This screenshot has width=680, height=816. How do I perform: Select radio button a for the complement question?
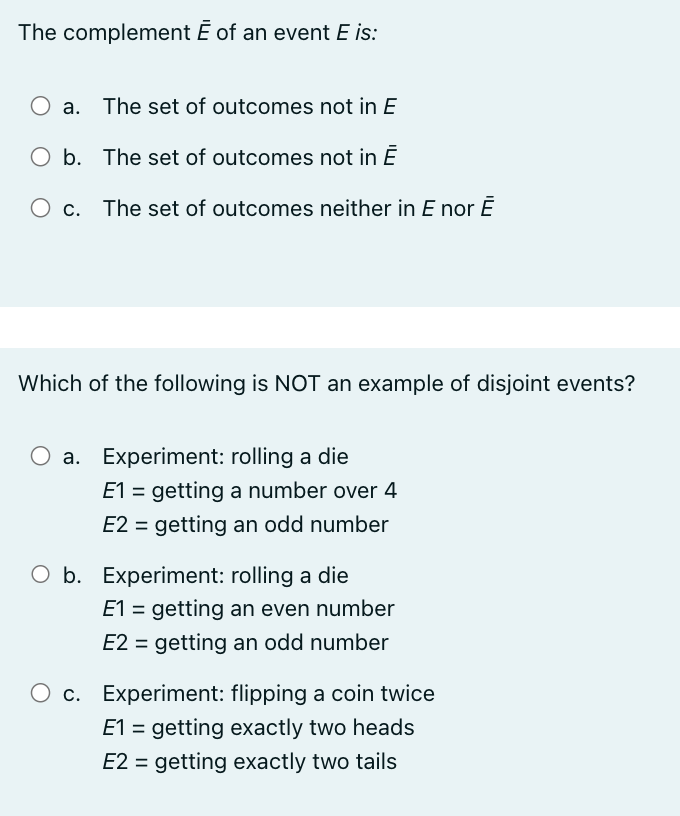tap(40, 106)
